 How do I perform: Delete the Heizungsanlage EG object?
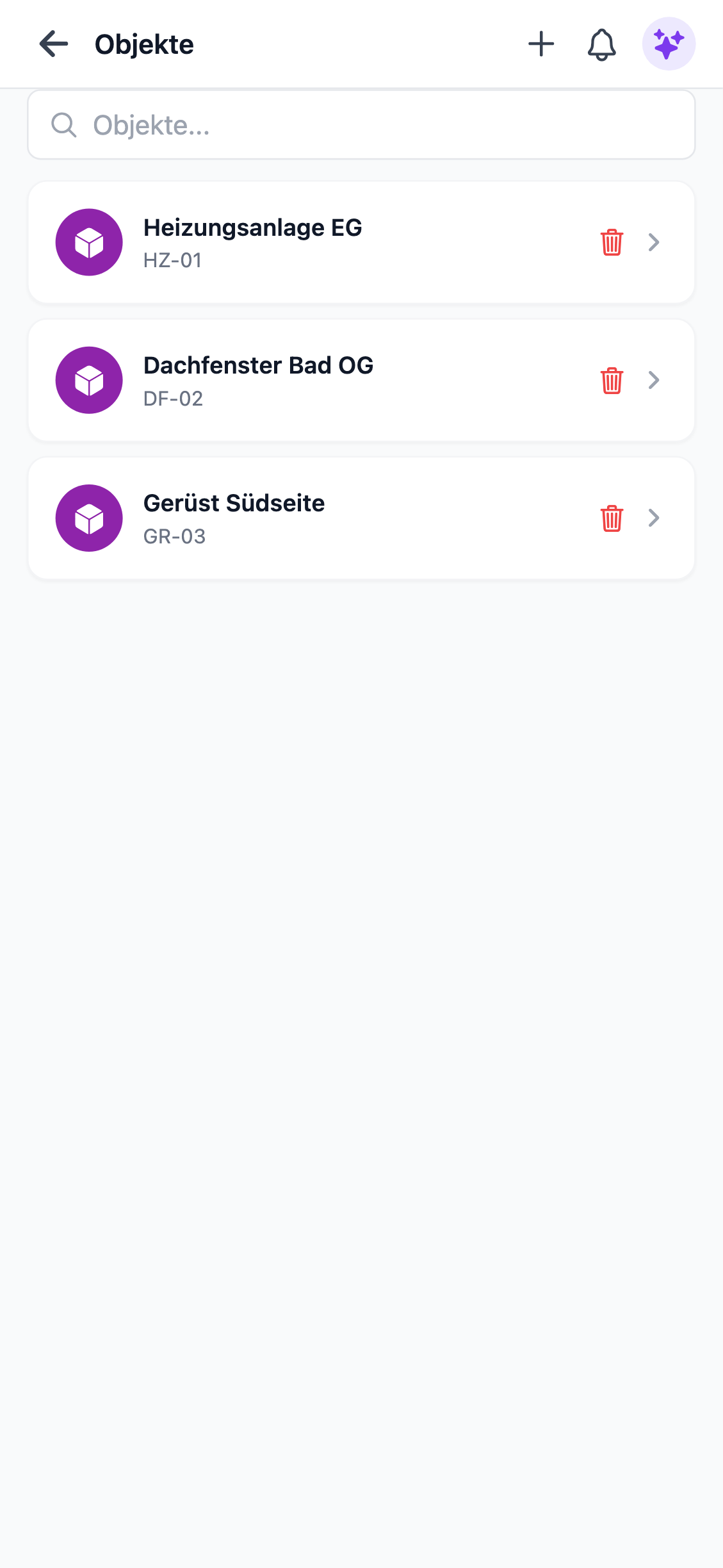[x=612, y=242]
